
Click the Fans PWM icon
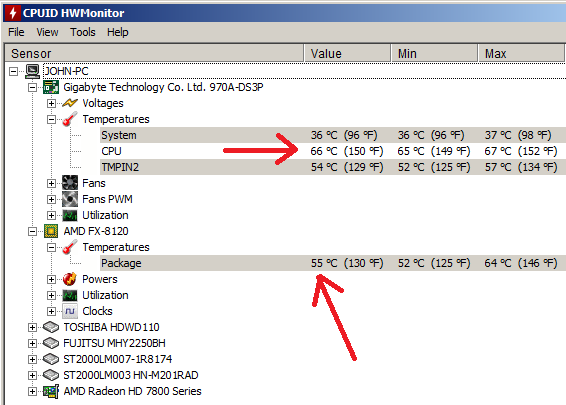click(70, 199)
